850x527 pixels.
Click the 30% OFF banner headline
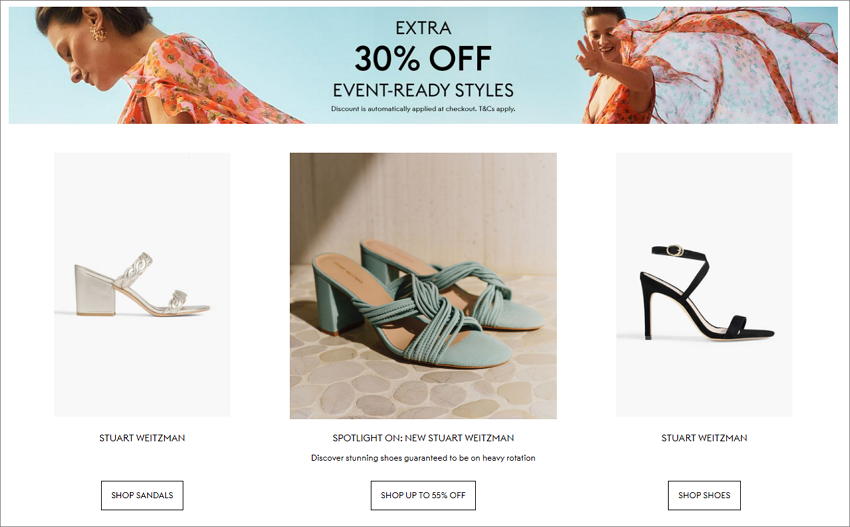pos(423,59)
